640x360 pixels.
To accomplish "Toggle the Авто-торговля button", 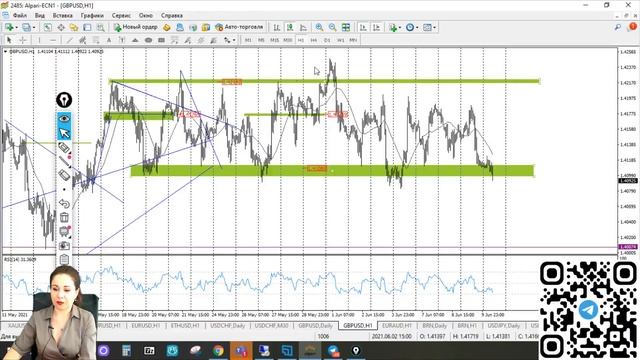I will coord(240,27).
